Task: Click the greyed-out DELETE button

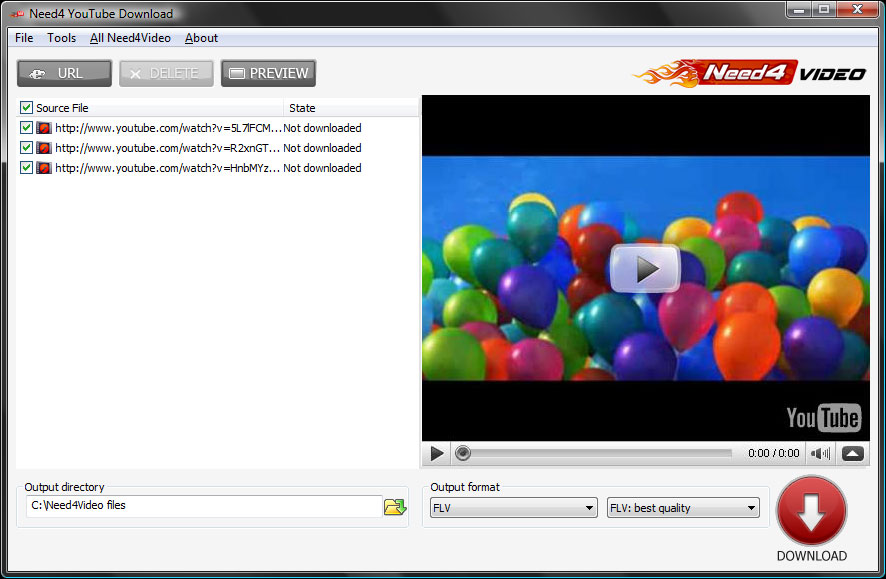Action: tap(166, 73)
